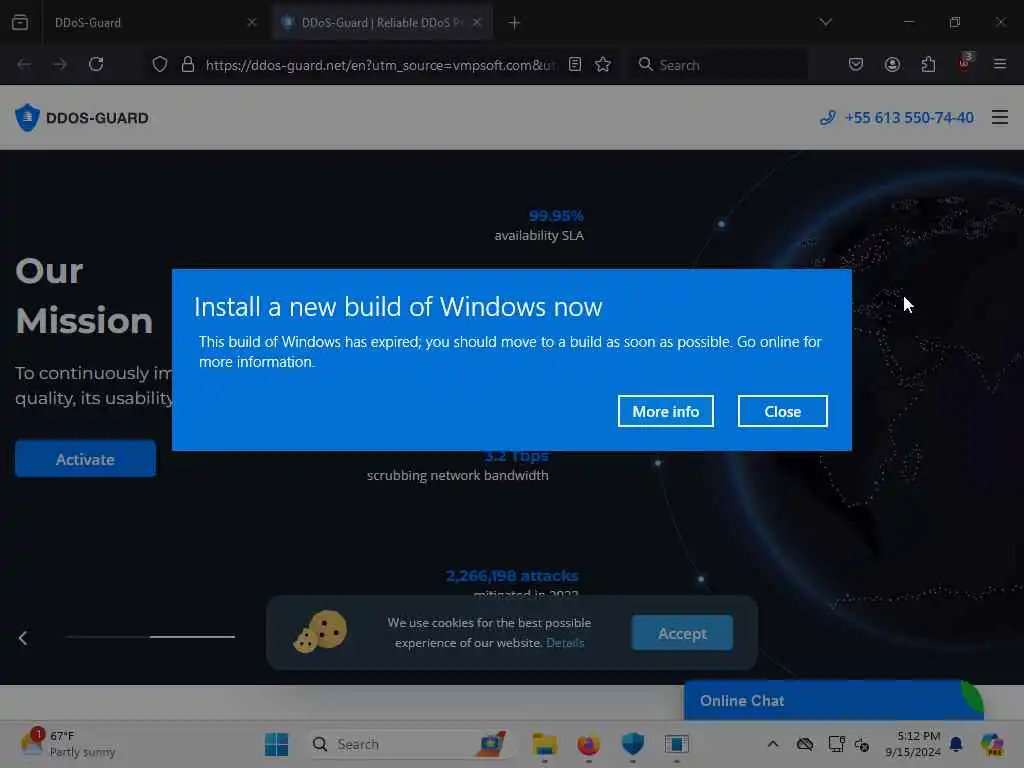Open the weather widget 67°F

pos(69,743)
